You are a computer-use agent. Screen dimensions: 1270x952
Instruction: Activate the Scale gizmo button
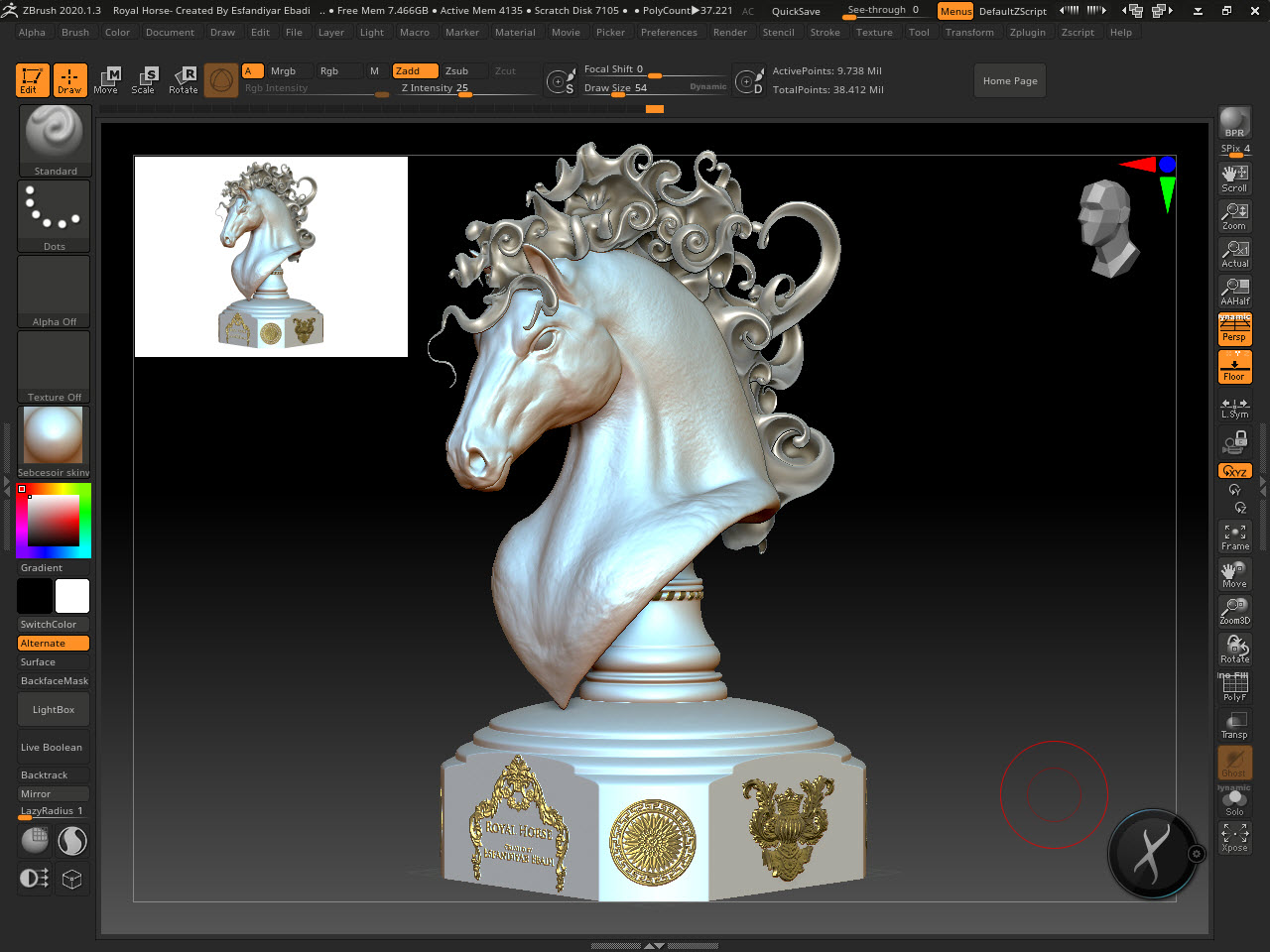pyautogui.click(x=144, y=80)
